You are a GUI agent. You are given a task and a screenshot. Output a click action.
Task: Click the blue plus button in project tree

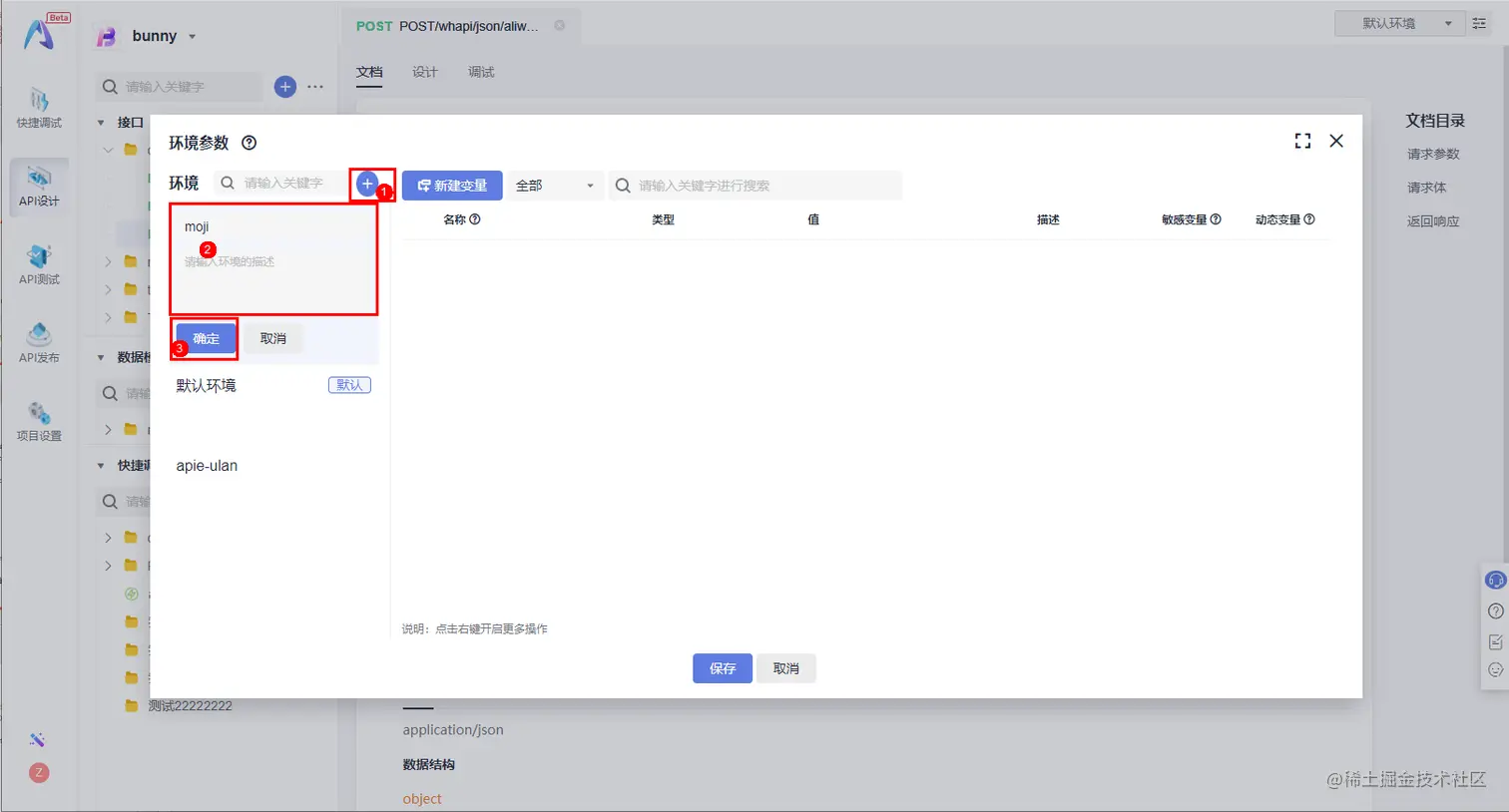coord(285,87)
